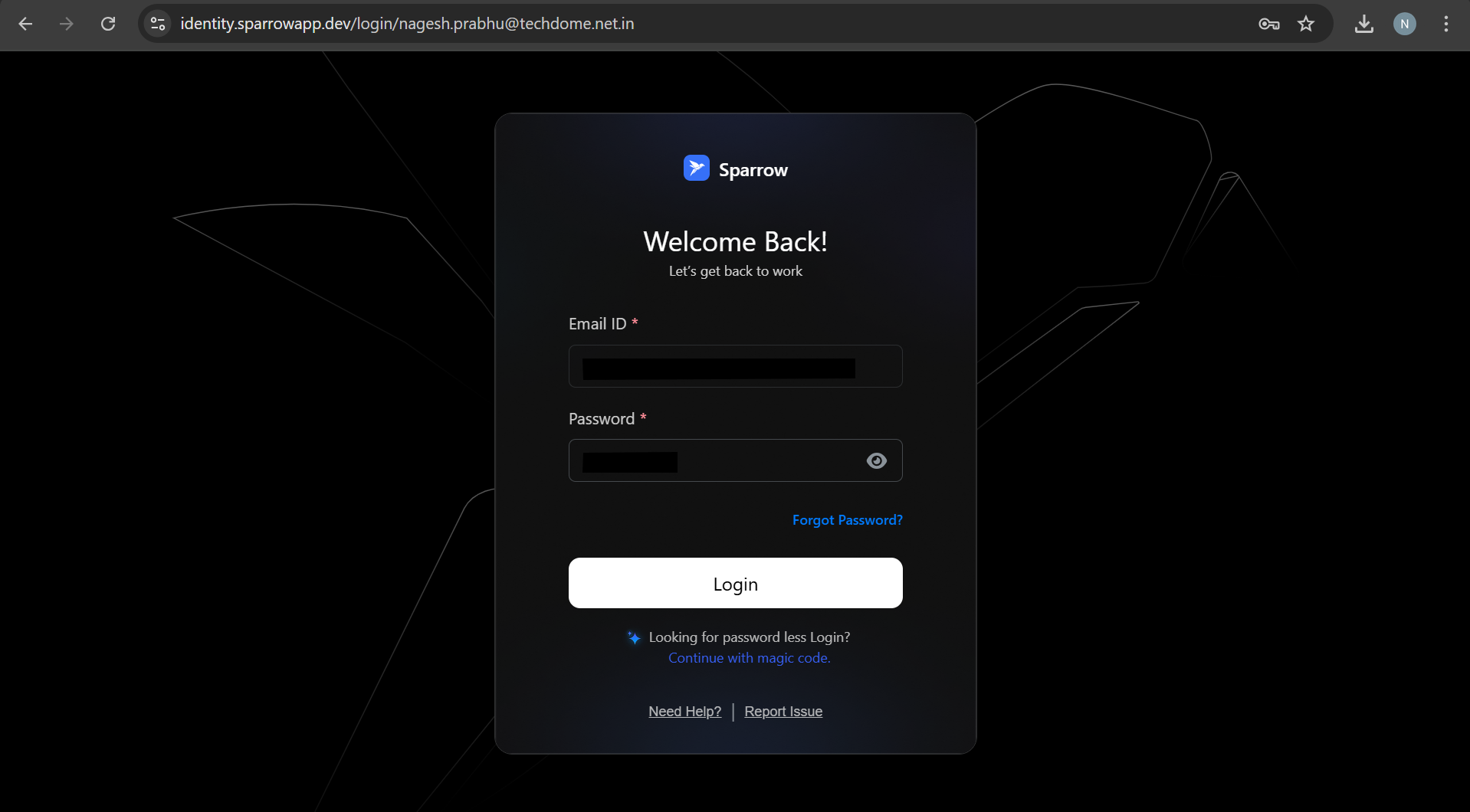
Task: Open the browser three-dot menu
Action: [x=1446, y=24]
